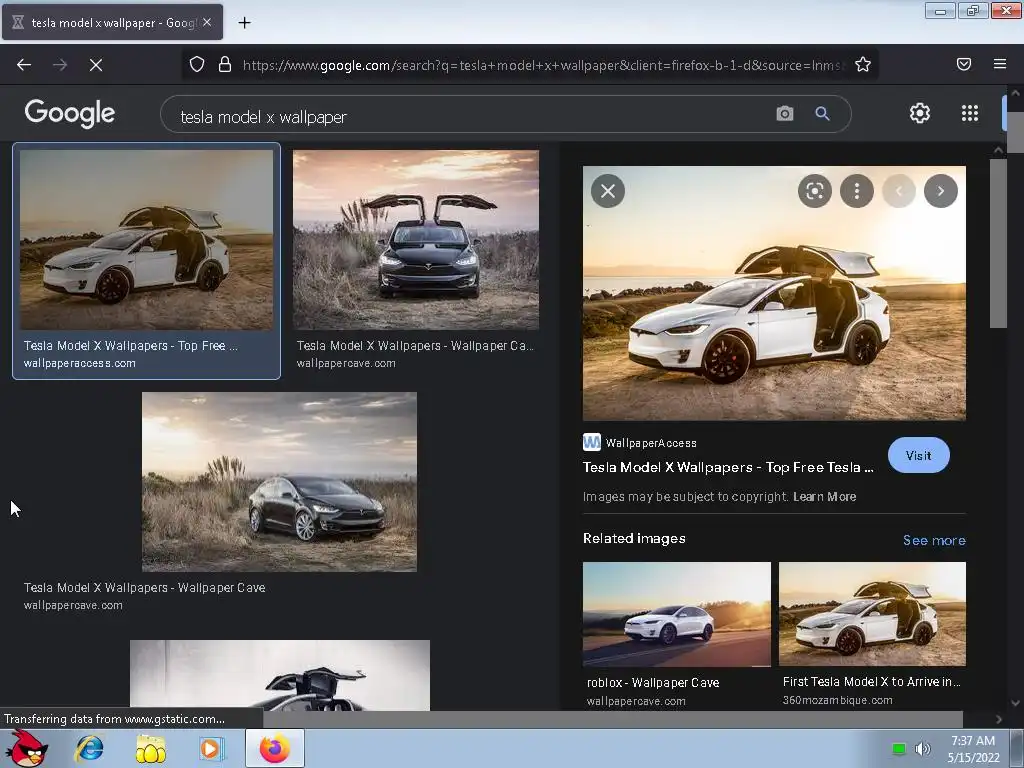Search inside image with Lens icon
The width and height of the screenshot is (1024, 768).
[x=815, y=191]
